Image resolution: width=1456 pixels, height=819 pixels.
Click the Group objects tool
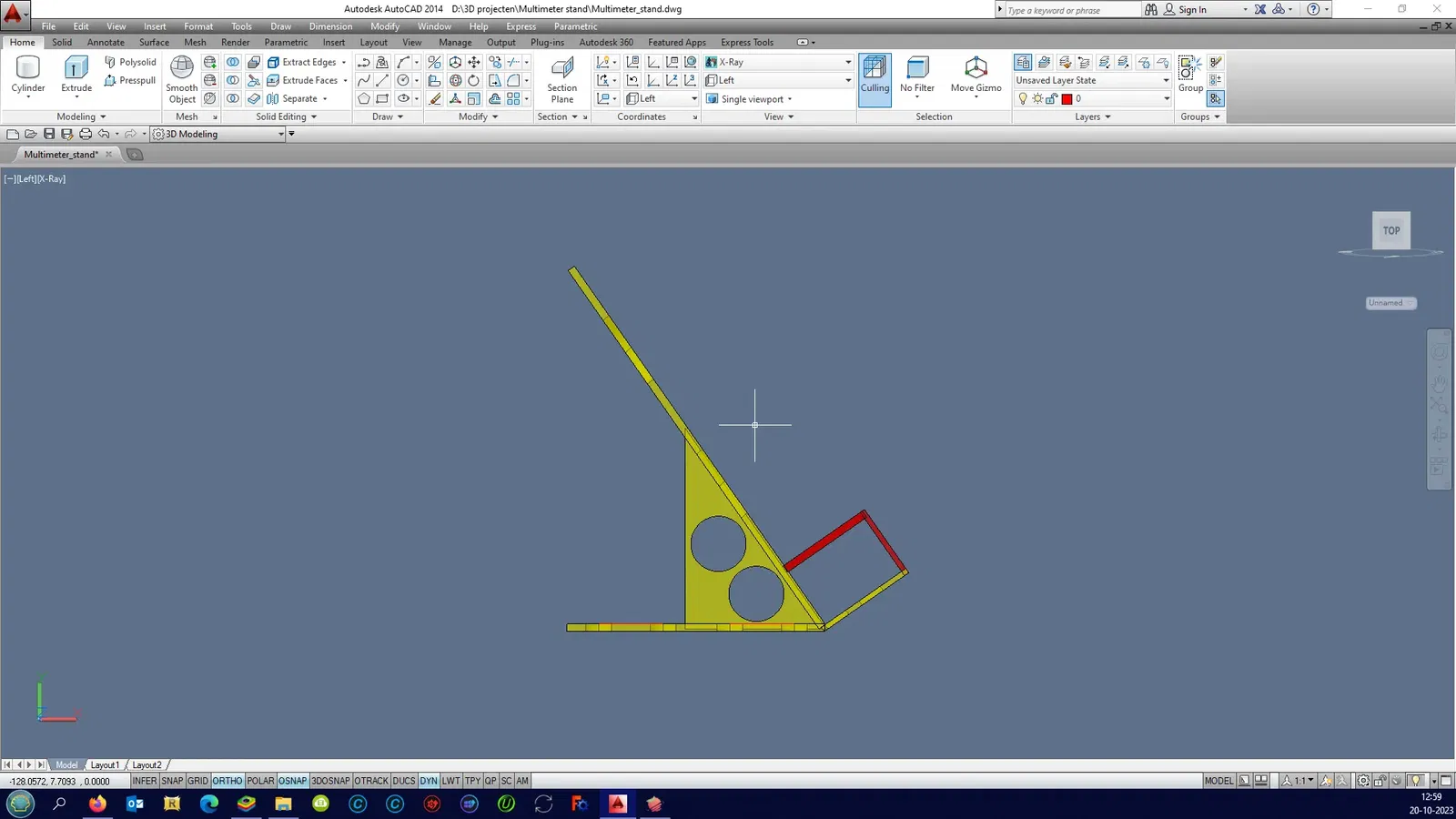click(x=1190, y=75)
